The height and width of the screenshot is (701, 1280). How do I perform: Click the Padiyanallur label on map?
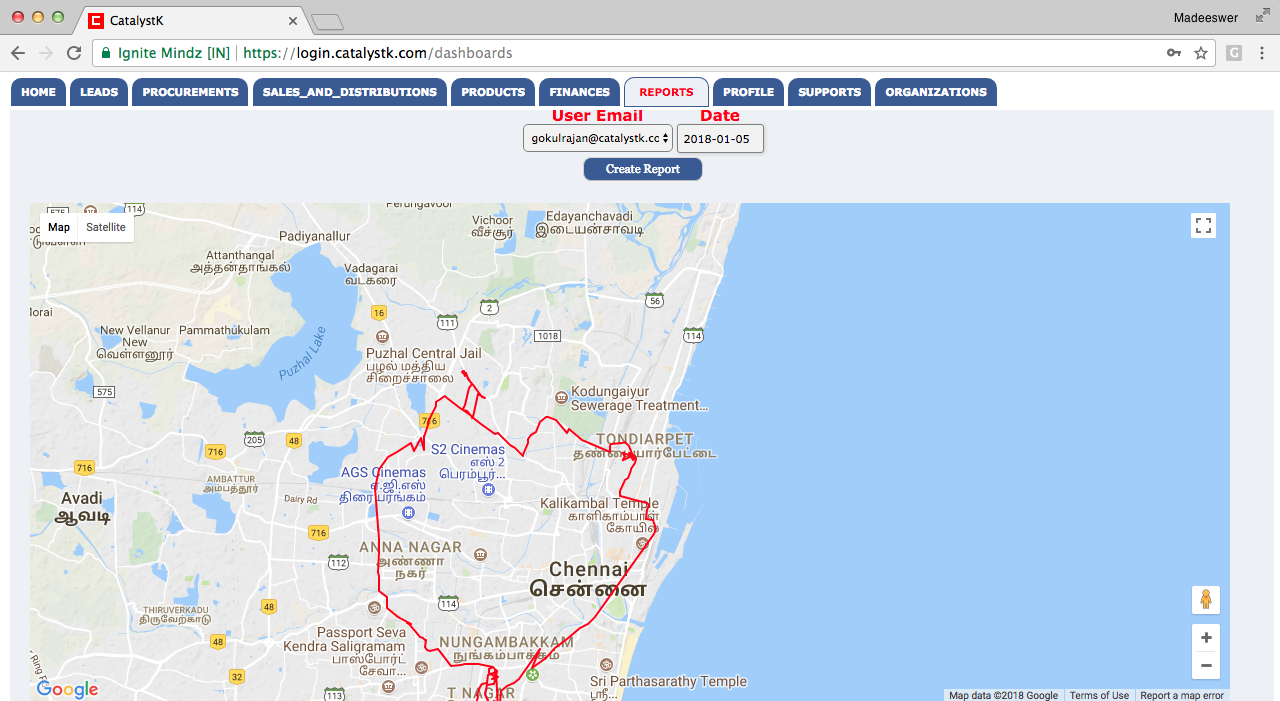click(x=316, y=236)
